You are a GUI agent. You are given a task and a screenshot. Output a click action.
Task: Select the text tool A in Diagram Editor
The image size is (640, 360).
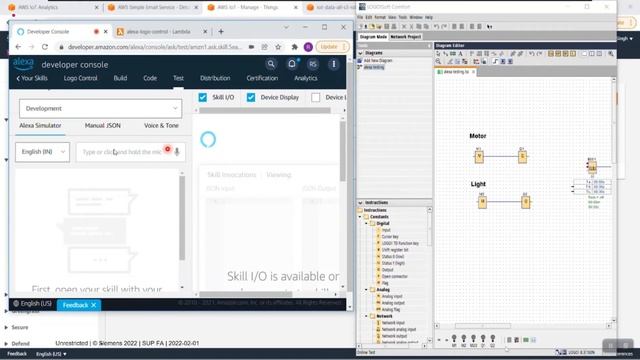(x=460, y=53)
